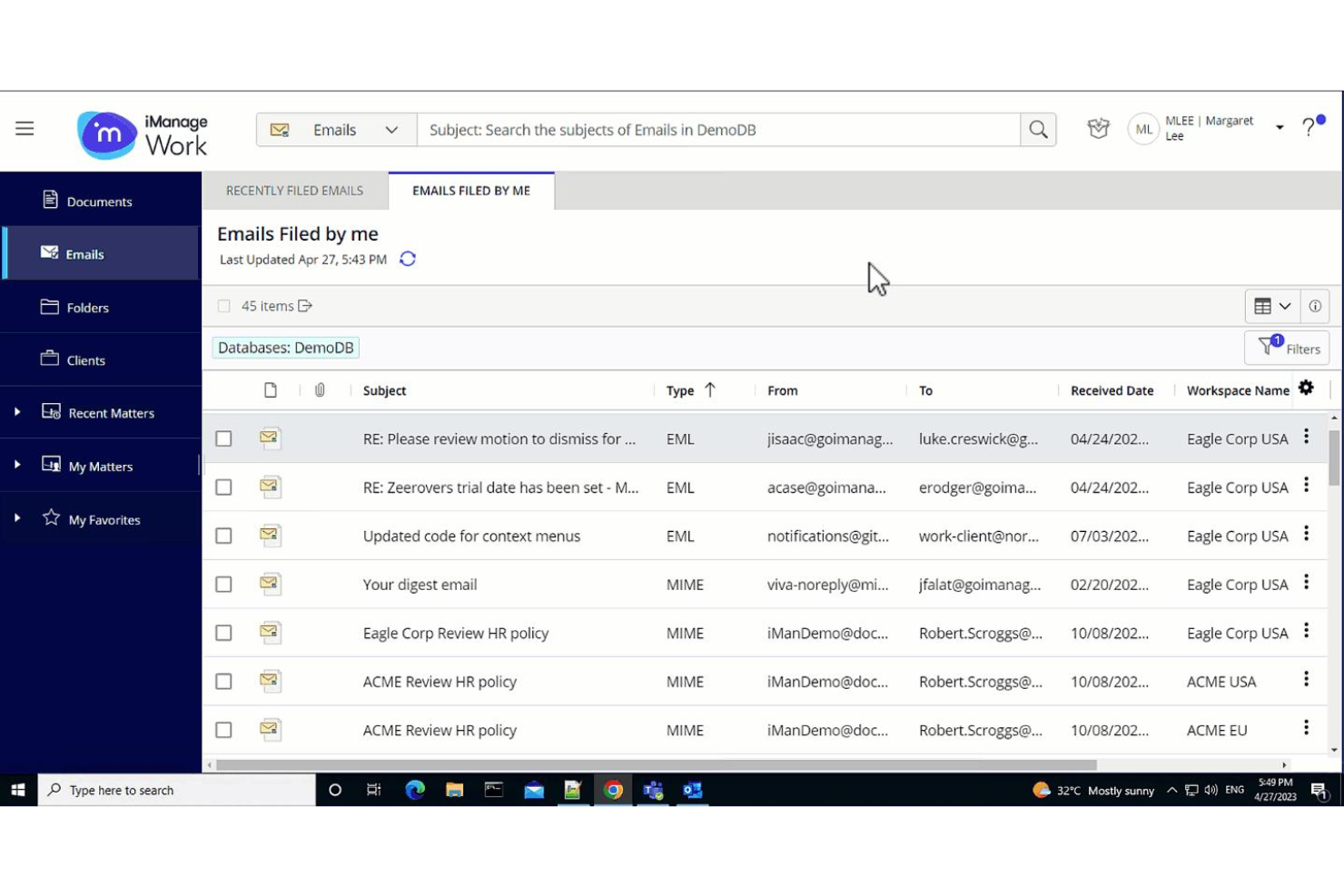Open the Emails search scope dropdown
This screenshot has width=1344, height=896.
tap(392, 130)
